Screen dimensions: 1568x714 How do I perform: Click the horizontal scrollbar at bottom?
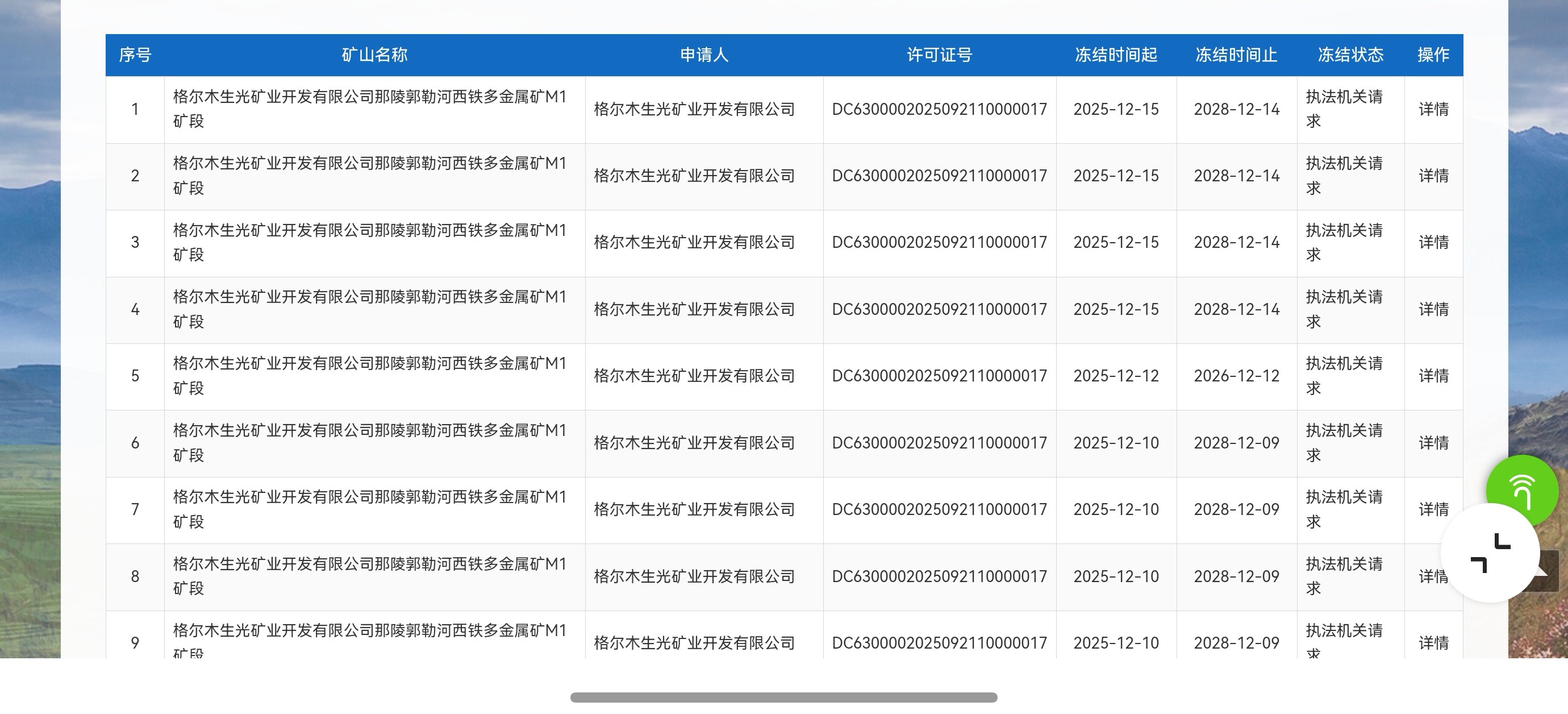point(783,698)
